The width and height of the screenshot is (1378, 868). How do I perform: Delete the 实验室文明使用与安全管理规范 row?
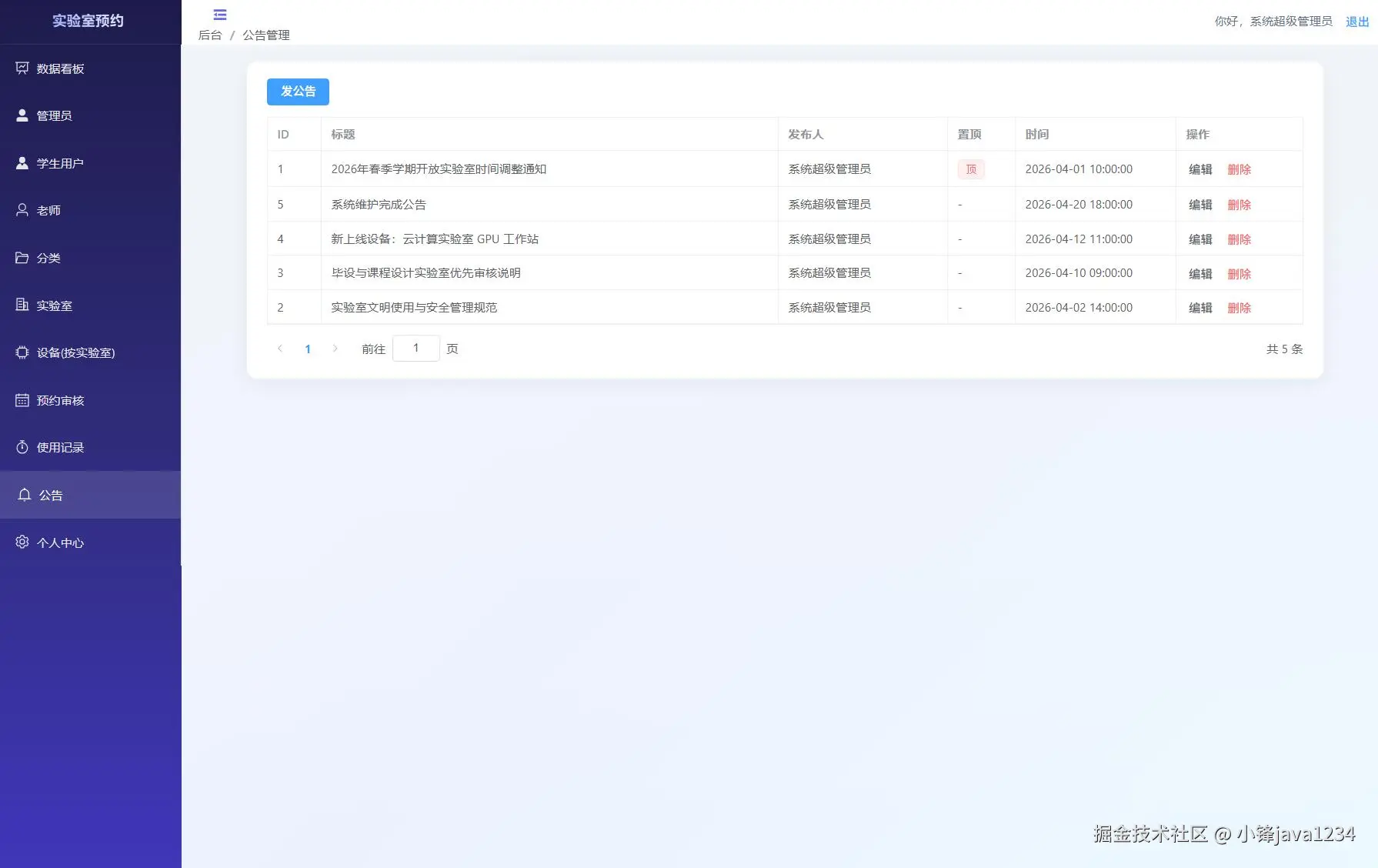point(1240,308)
